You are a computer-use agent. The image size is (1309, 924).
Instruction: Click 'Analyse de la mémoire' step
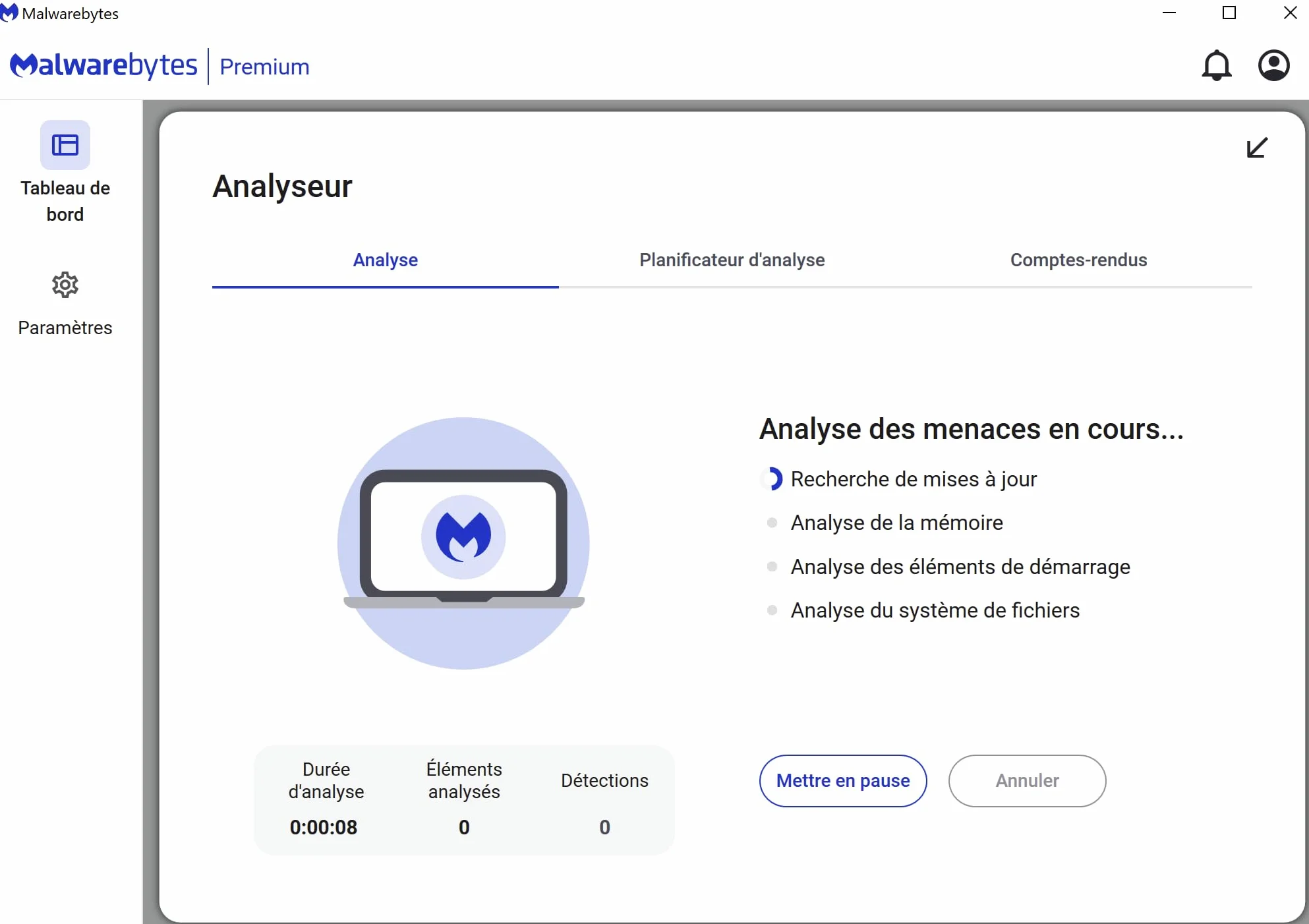click(896, 523)
